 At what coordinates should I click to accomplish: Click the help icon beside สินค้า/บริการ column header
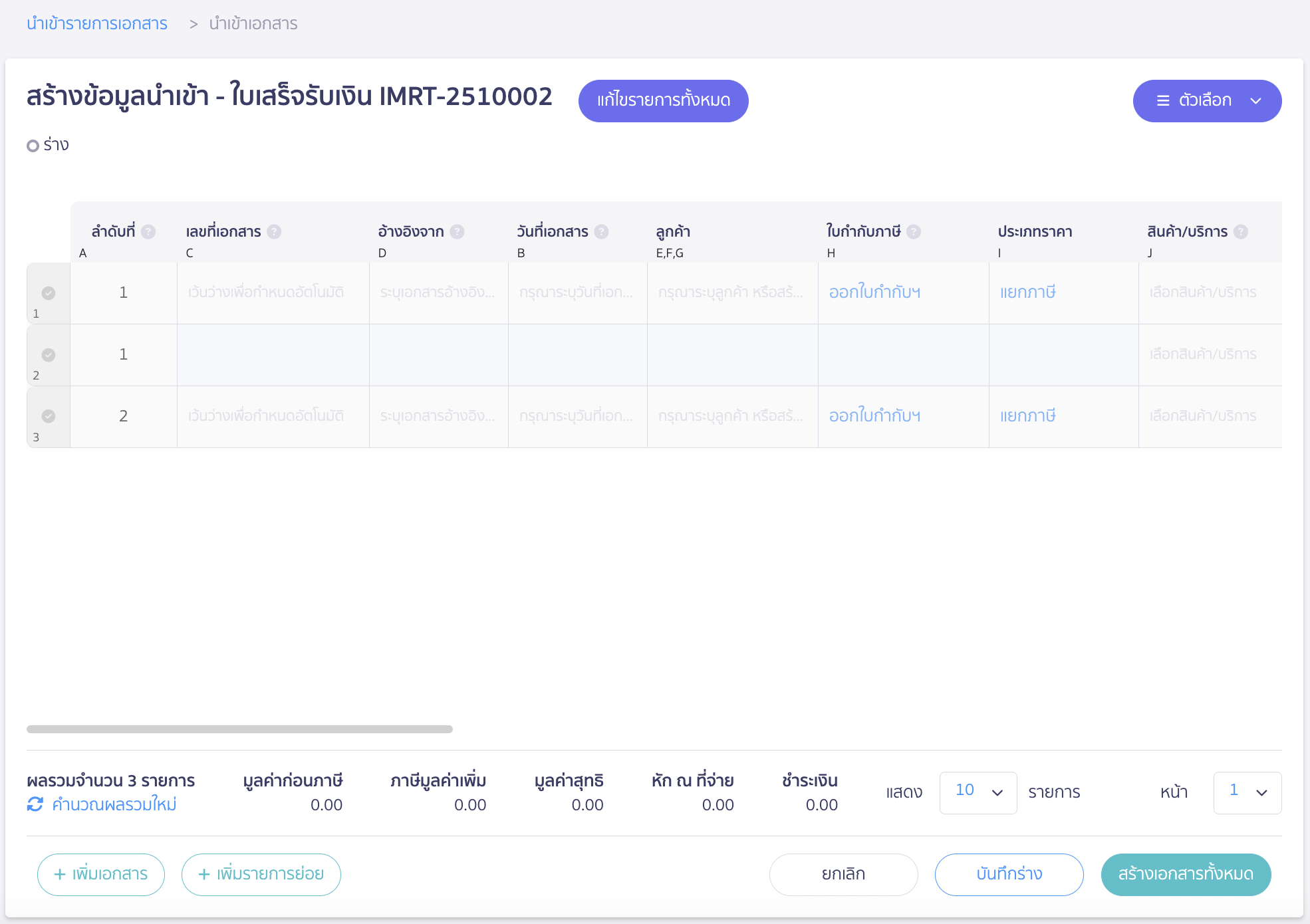(x=1241, y=231)
